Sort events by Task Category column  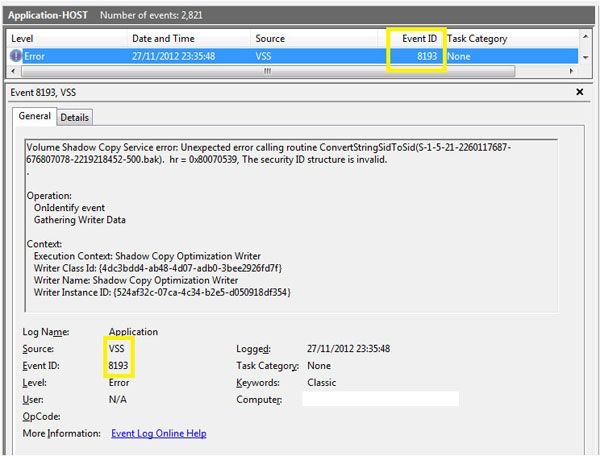pos(512,39)
